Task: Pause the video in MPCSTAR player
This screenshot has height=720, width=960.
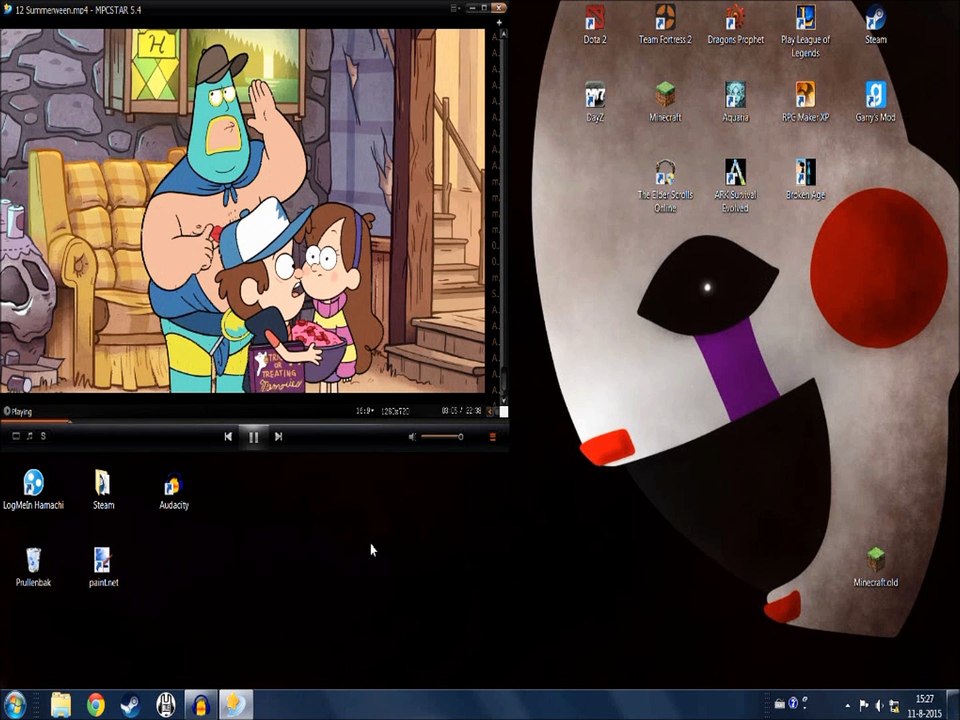Action: (253, 437)
